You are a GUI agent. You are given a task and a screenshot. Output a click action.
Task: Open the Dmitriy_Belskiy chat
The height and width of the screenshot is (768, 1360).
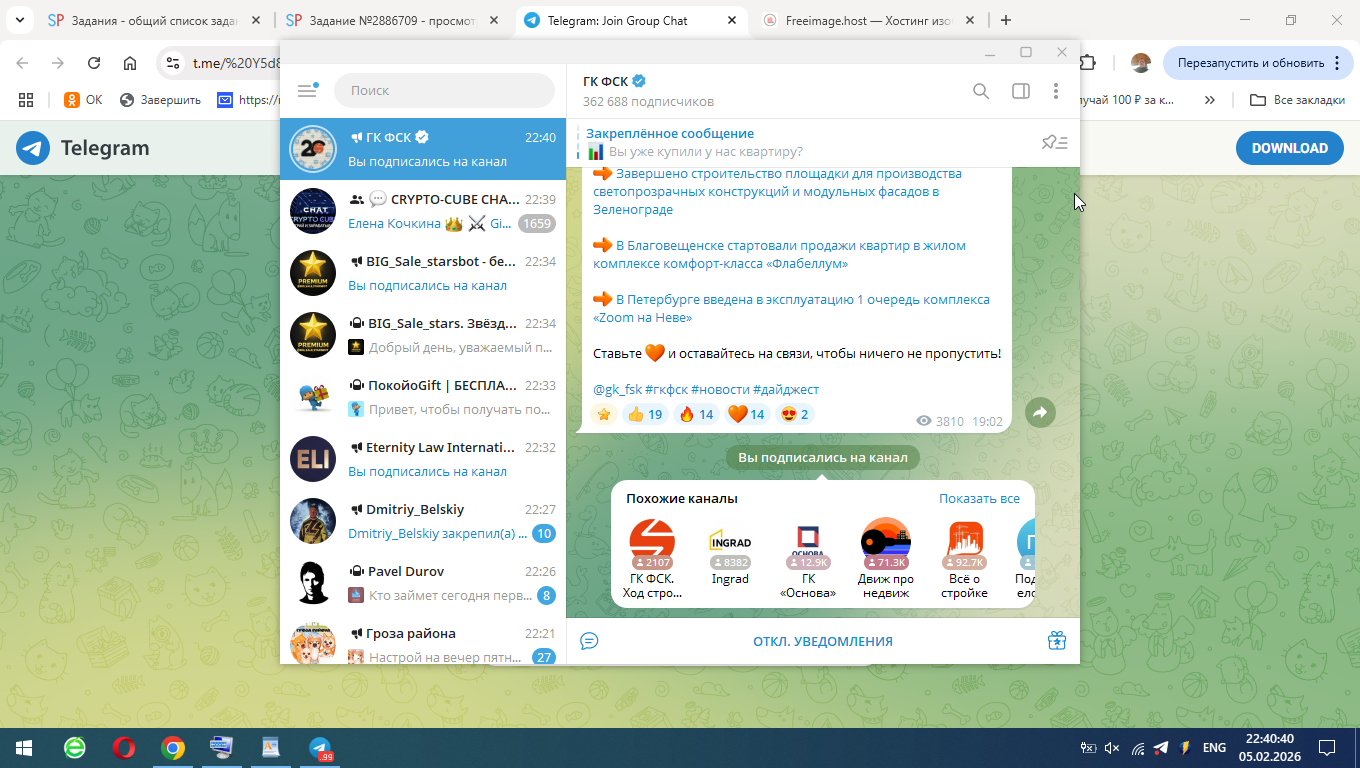(423, 521)
